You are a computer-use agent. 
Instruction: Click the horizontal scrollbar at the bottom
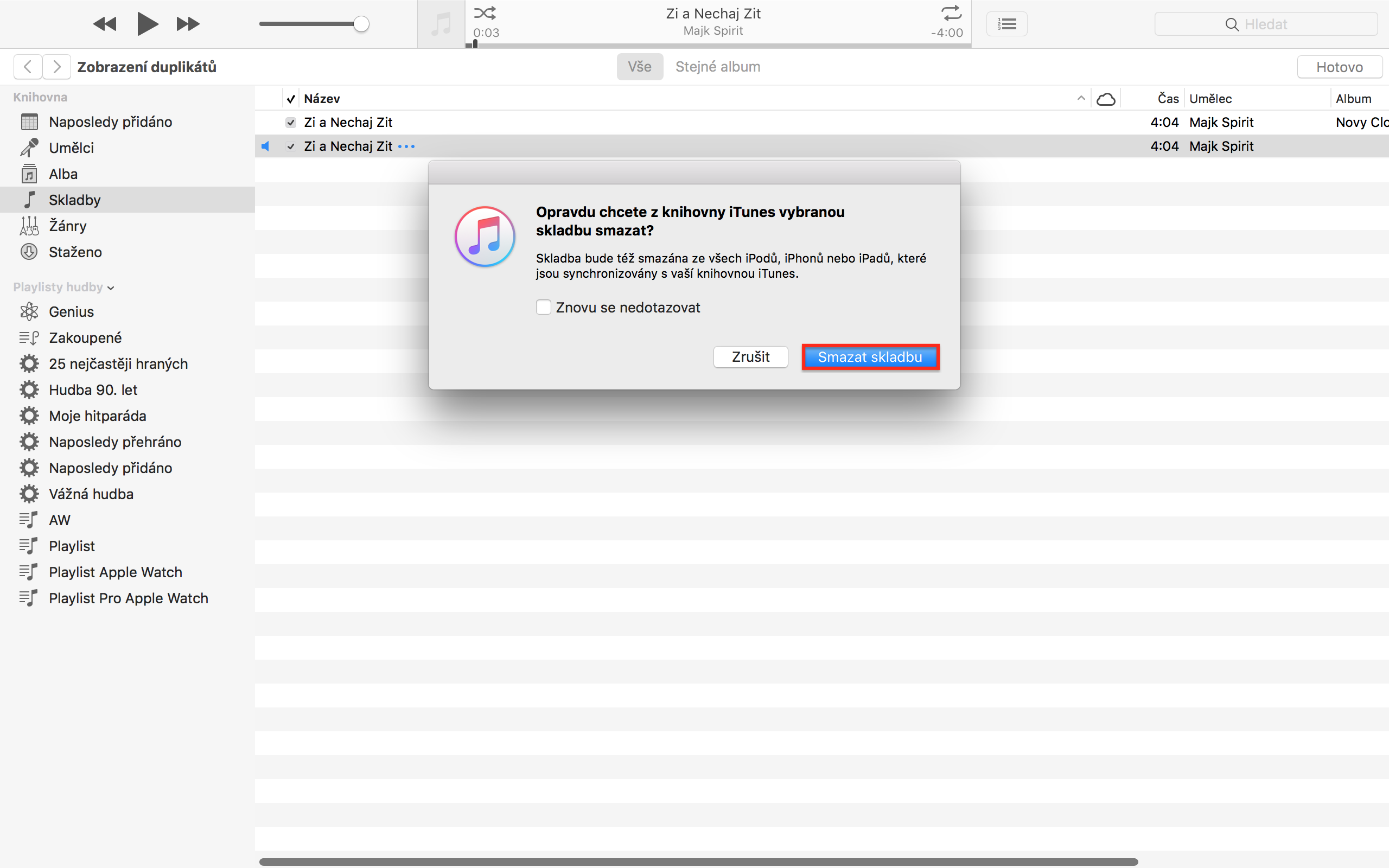[x=698, y=861]
